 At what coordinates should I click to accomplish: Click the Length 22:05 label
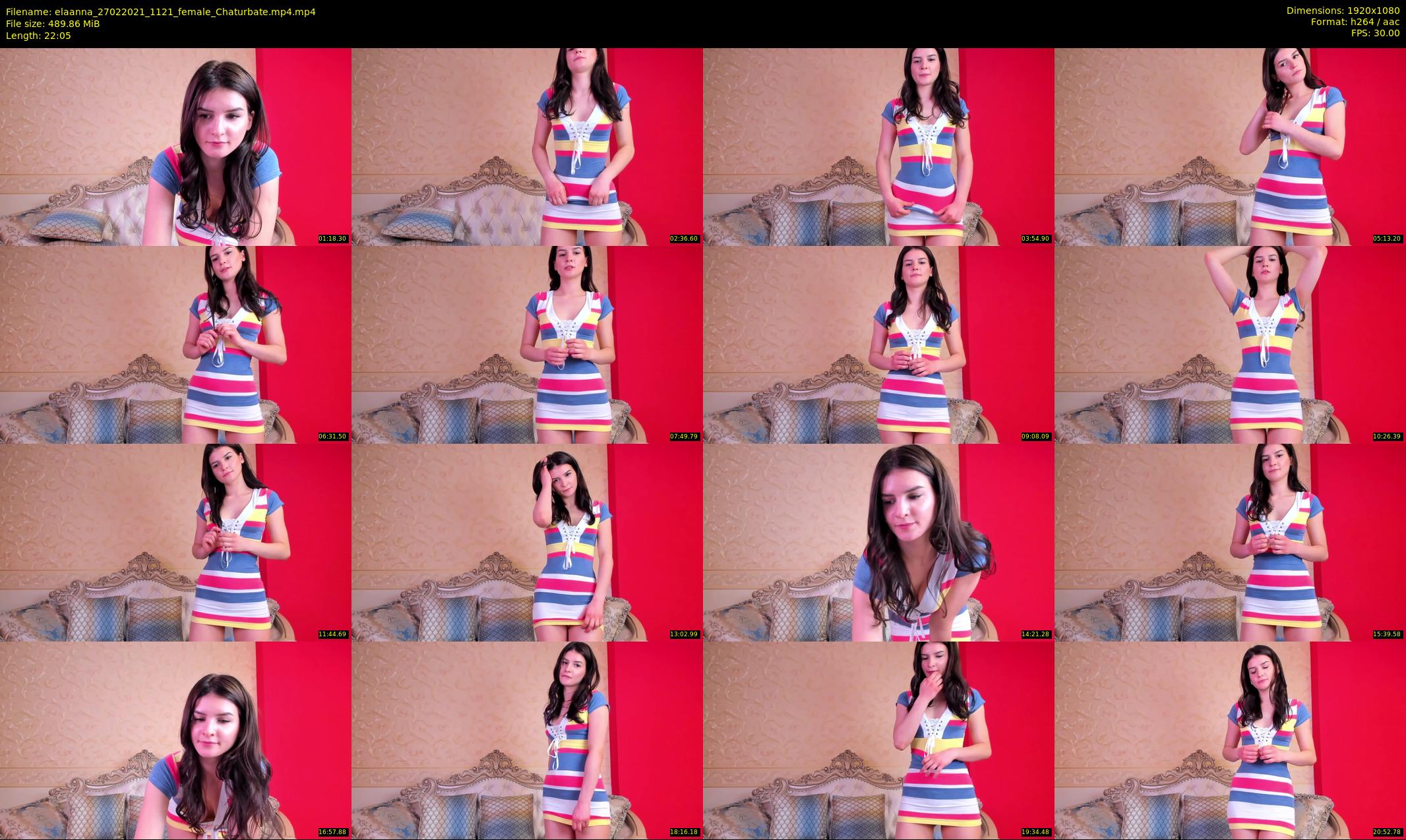(x=38, y=36)
